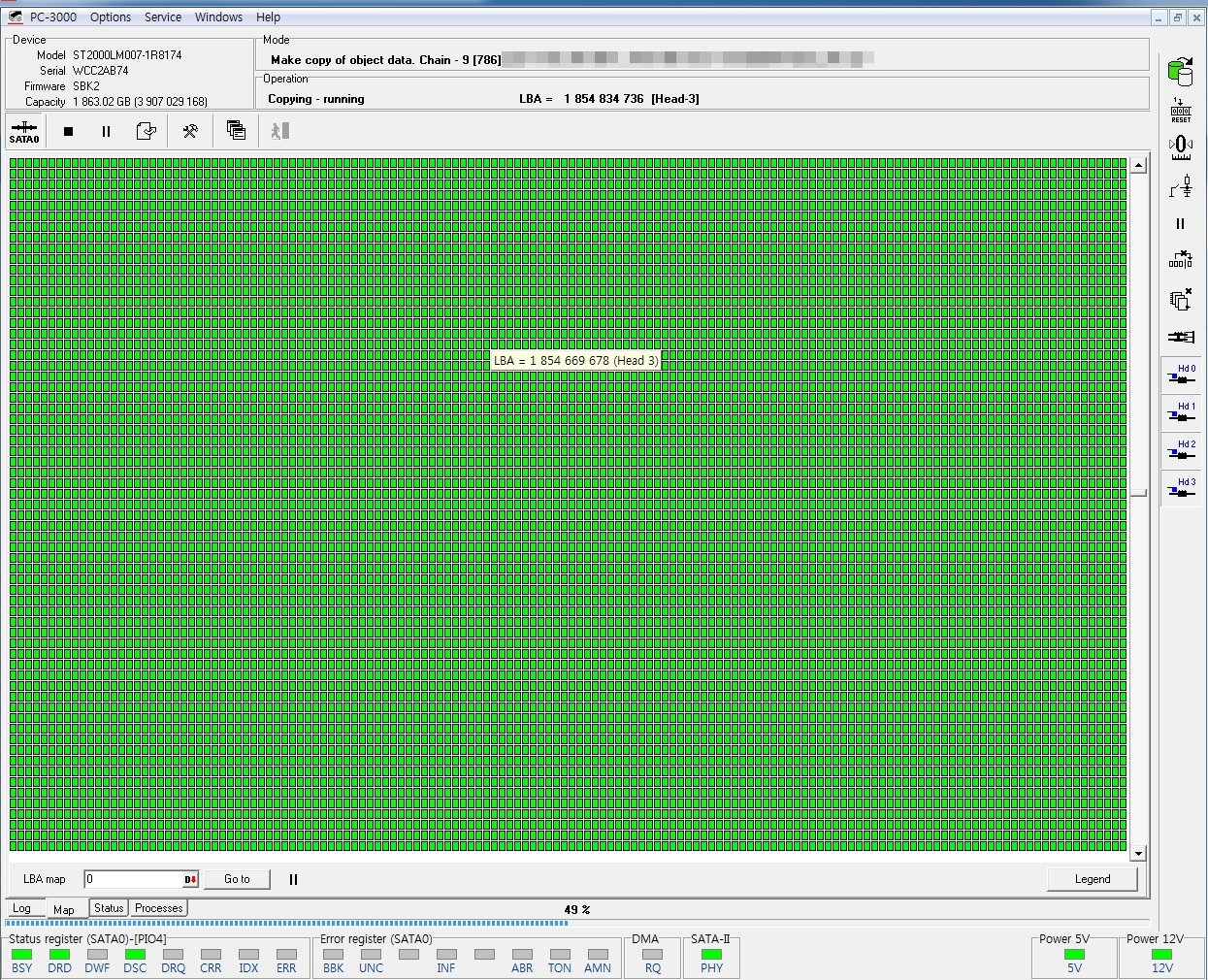Click the PC-3000 application icon in the title bar
This screenshot has width=1208, height=980.
15,16
